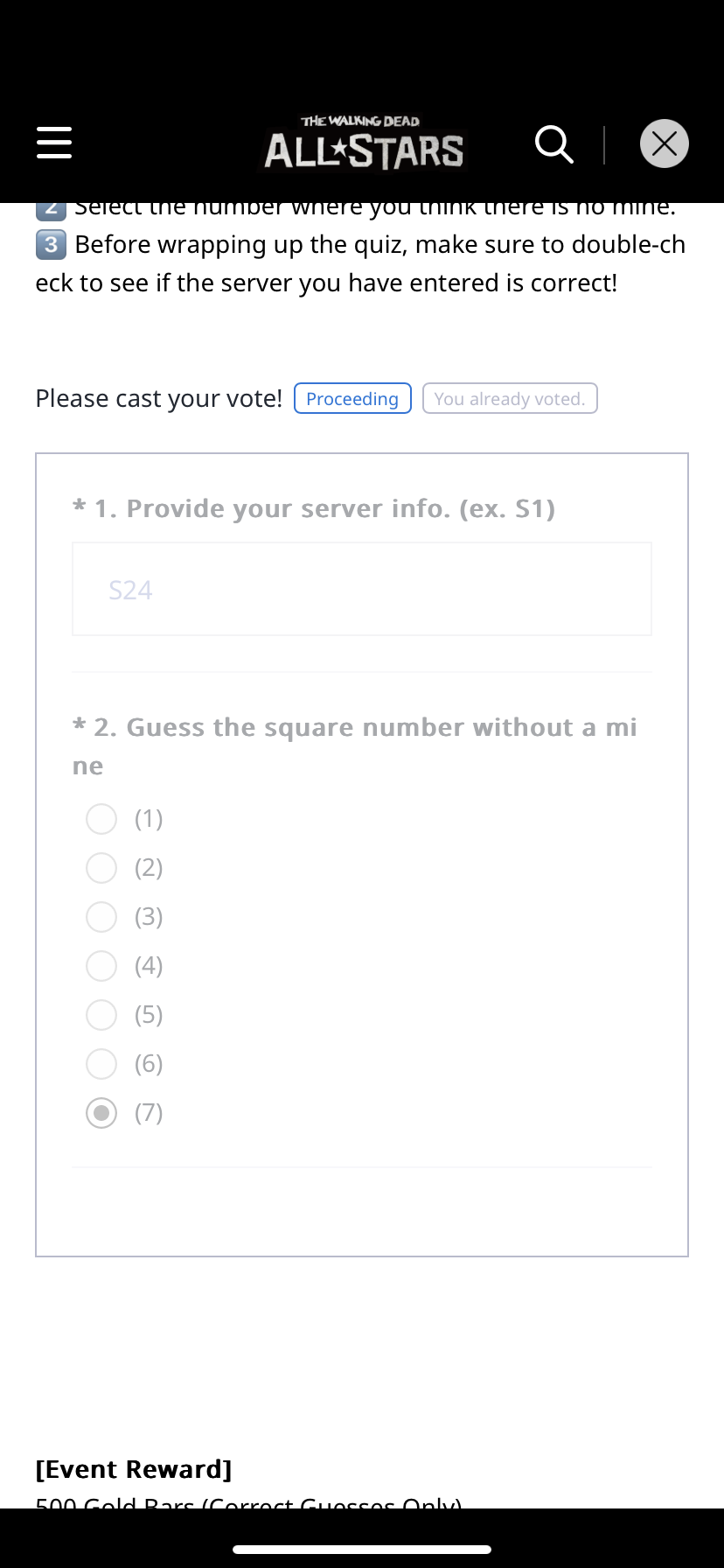
Task: Tap The Walking Dead All-Stars logo
Action: click(x=364, y=143)
